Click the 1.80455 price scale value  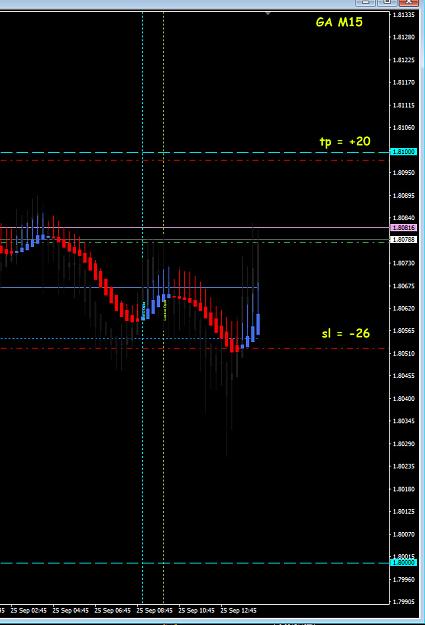pyautogui.click(x=404, y=376)
